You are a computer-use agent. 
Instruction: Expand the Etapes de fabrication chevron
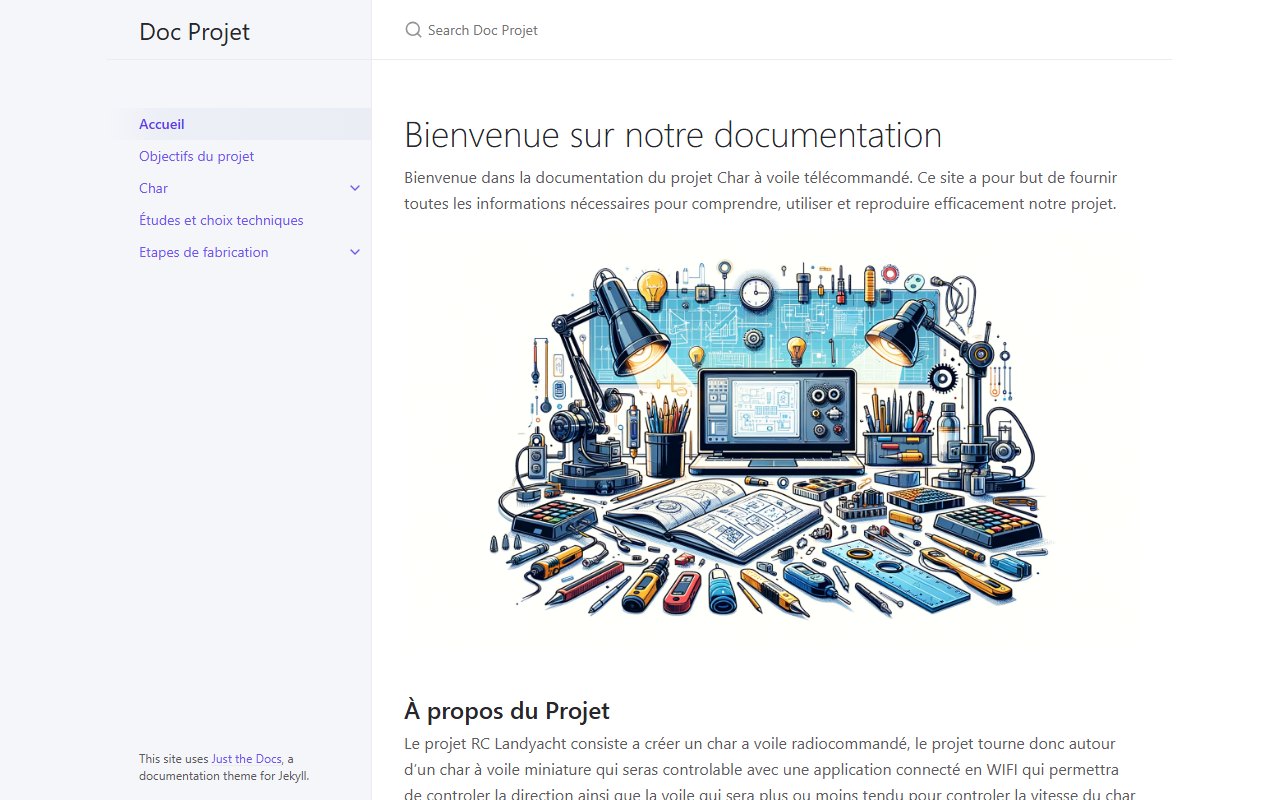coord(355,252)
